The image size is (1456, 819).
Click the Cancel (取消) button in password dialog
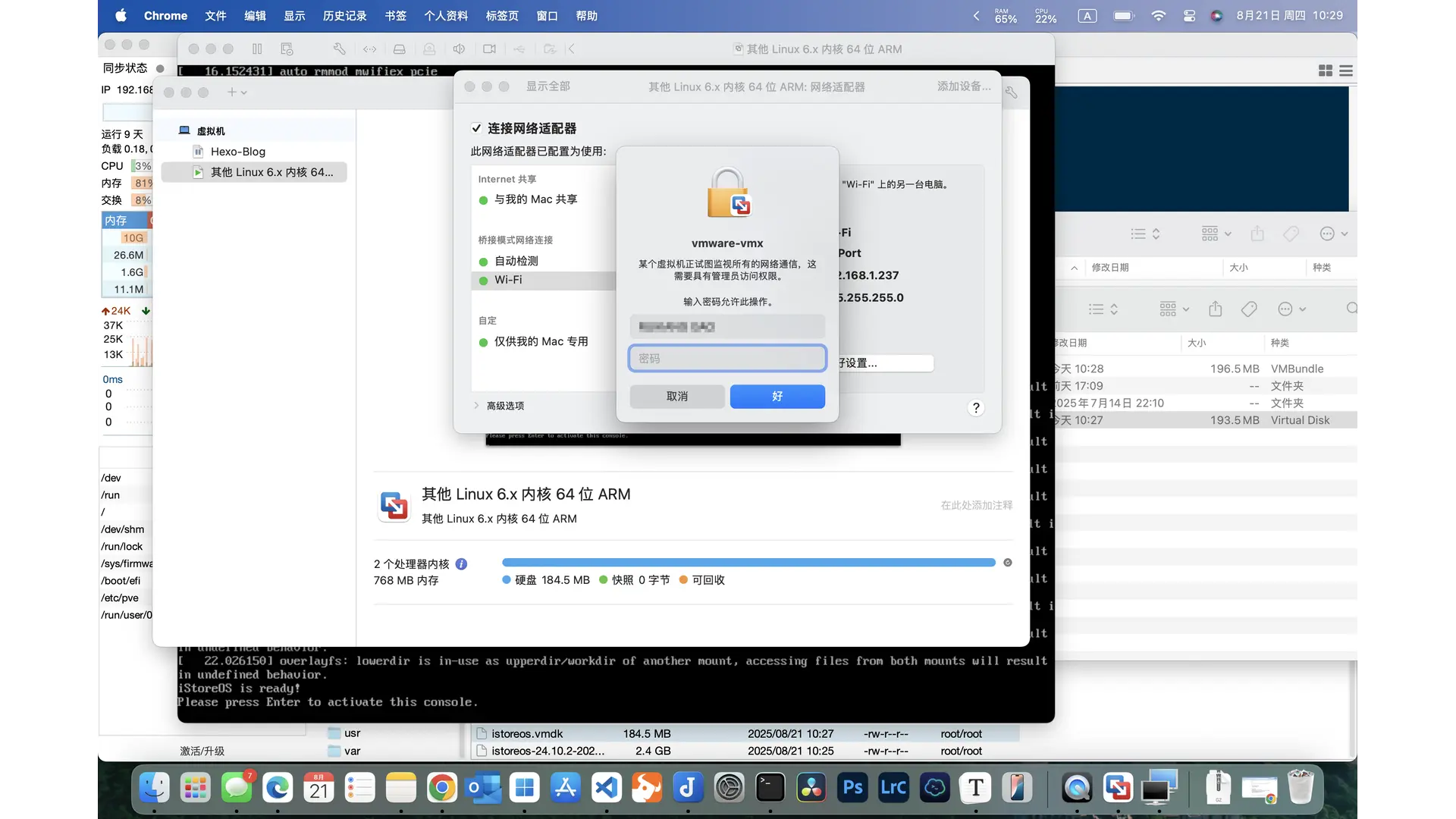click(677, 397)
